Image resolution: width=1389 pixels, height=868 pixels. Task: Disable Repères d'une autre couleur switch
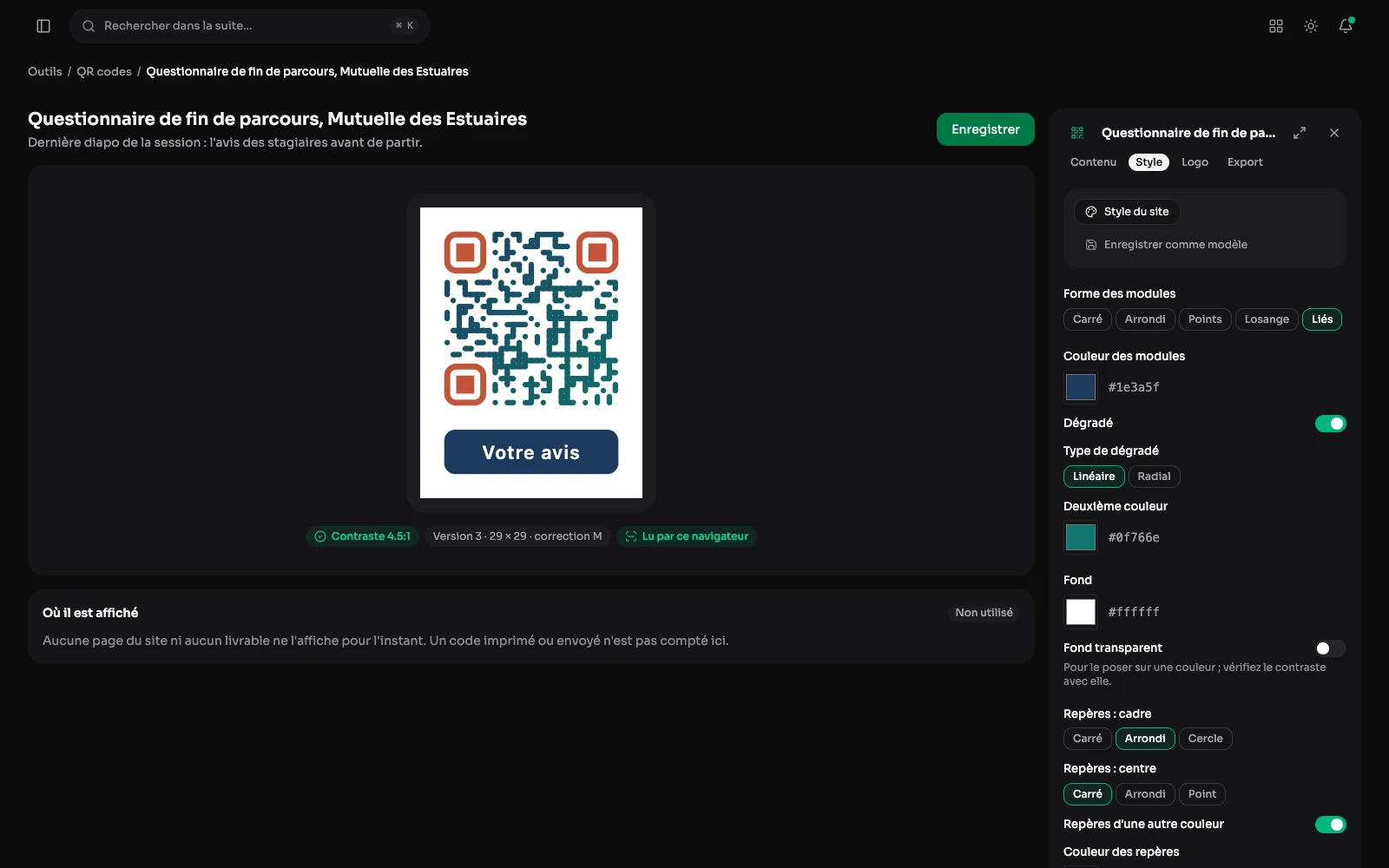tap(1330, 825)
